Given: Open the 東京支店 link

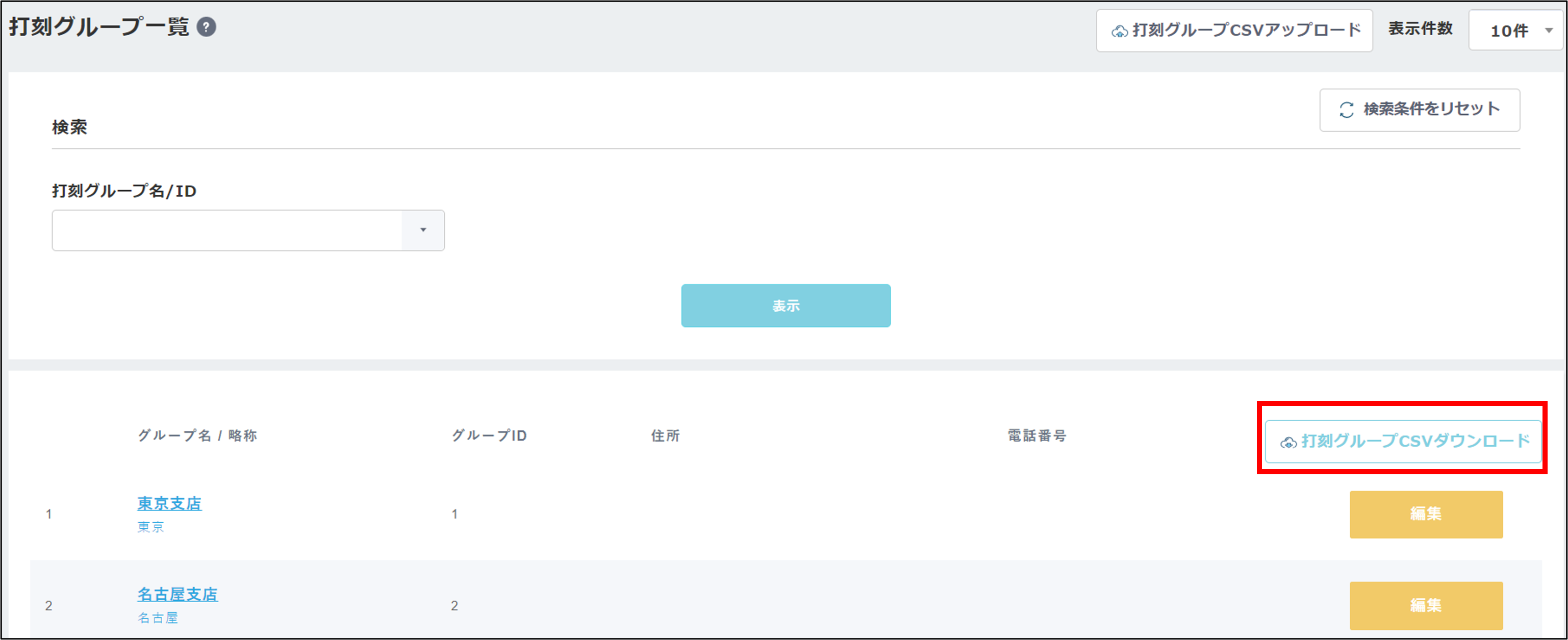Looking at the screenshot, I should point(169,503).
